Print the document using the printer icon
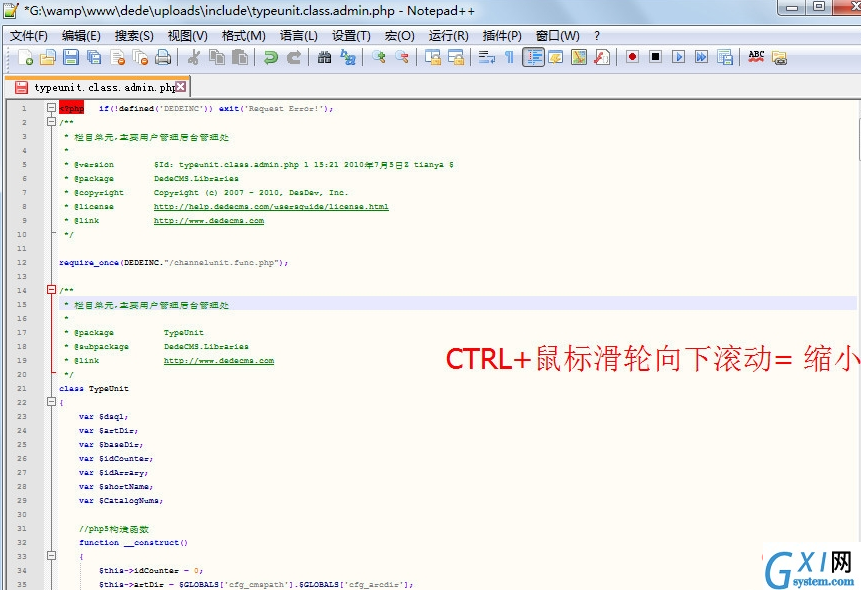861x590 pixels. pos(163,57)
